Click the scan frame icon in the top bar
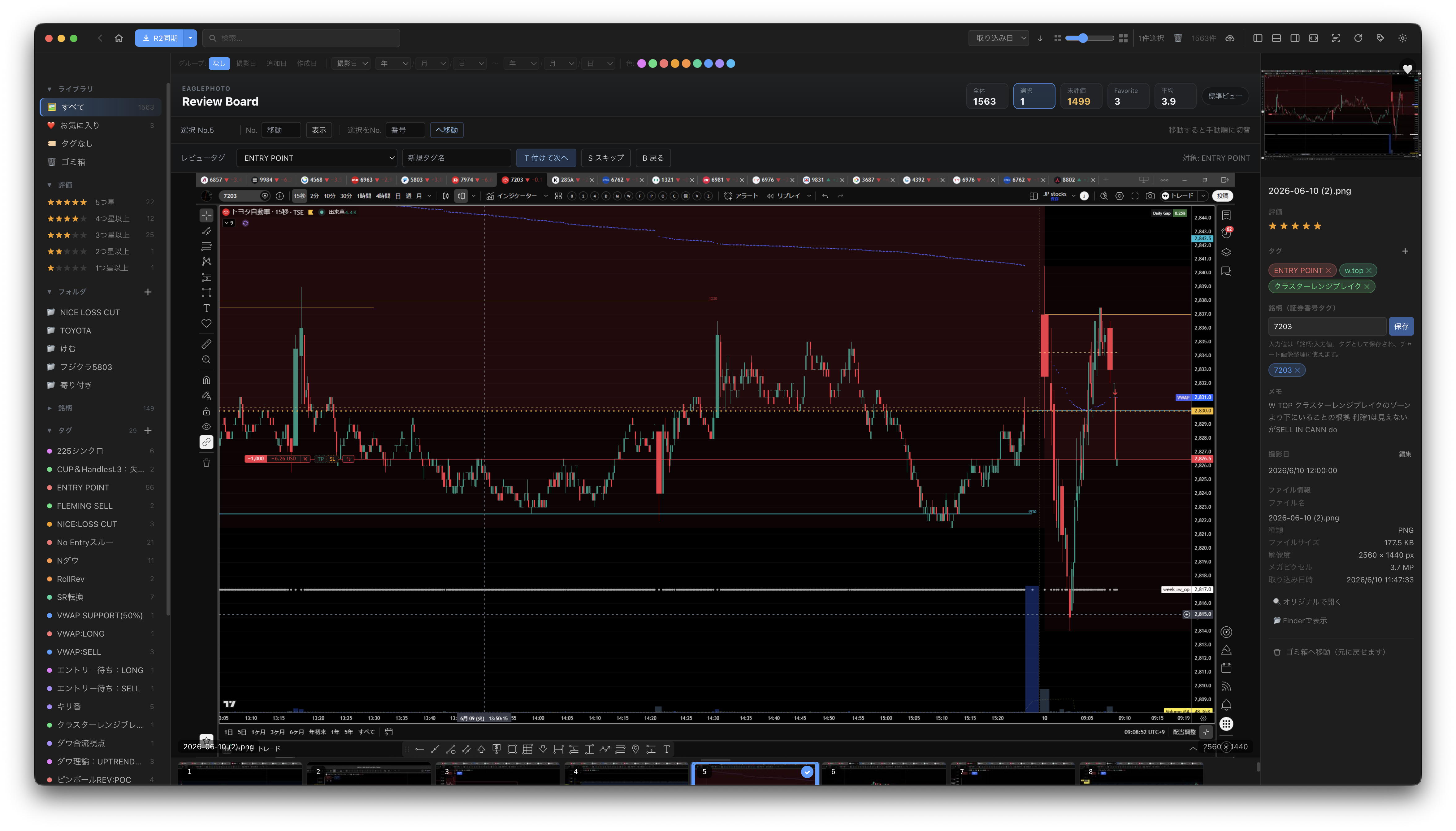The width and height of the screenshot is (1456, 831). 1336,38
